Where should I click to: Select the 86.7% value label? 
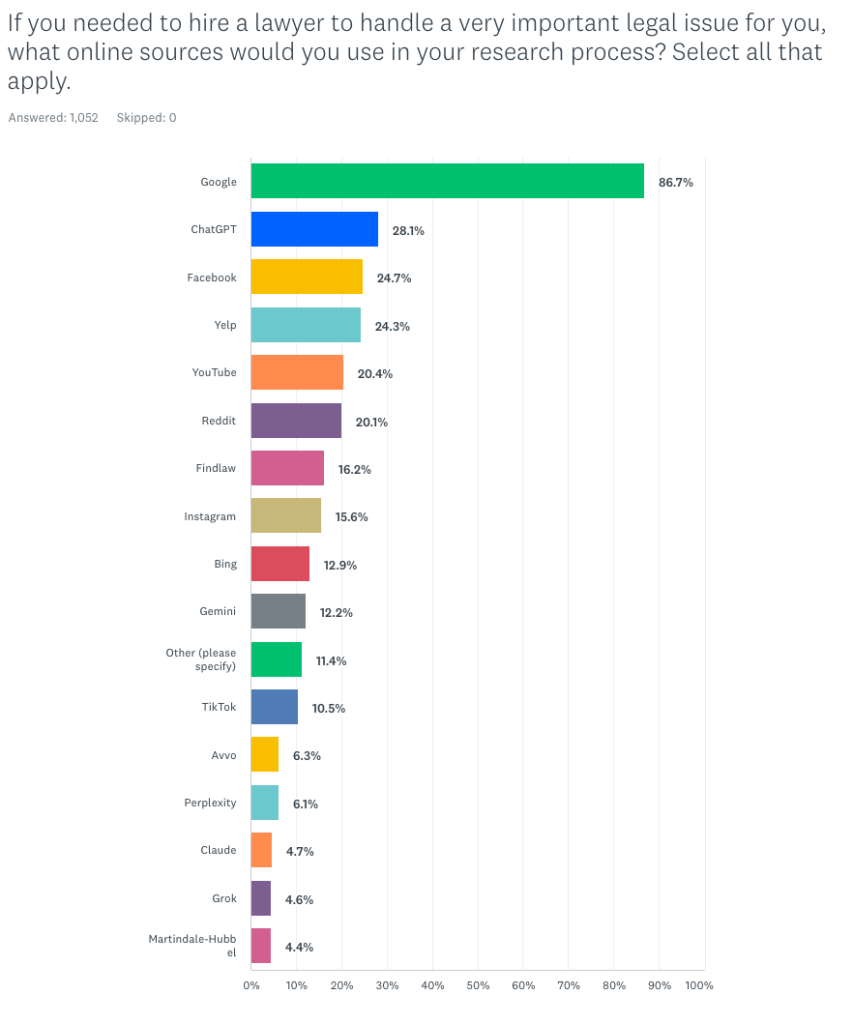[675, 182]
